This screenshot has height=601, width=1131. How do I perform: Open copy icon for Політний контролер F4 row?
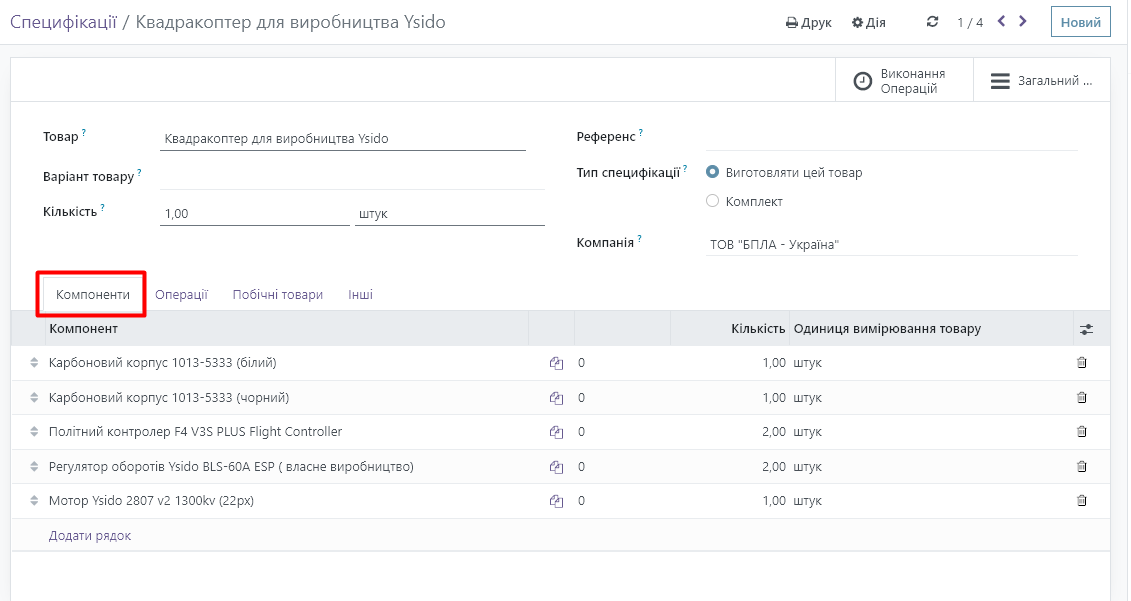[556, 432]
